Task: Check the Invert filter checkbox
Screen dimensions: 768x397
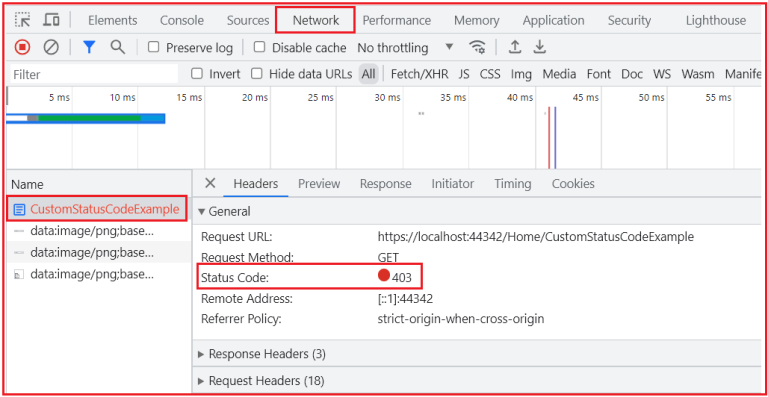Action: click(x=197, y=74)
